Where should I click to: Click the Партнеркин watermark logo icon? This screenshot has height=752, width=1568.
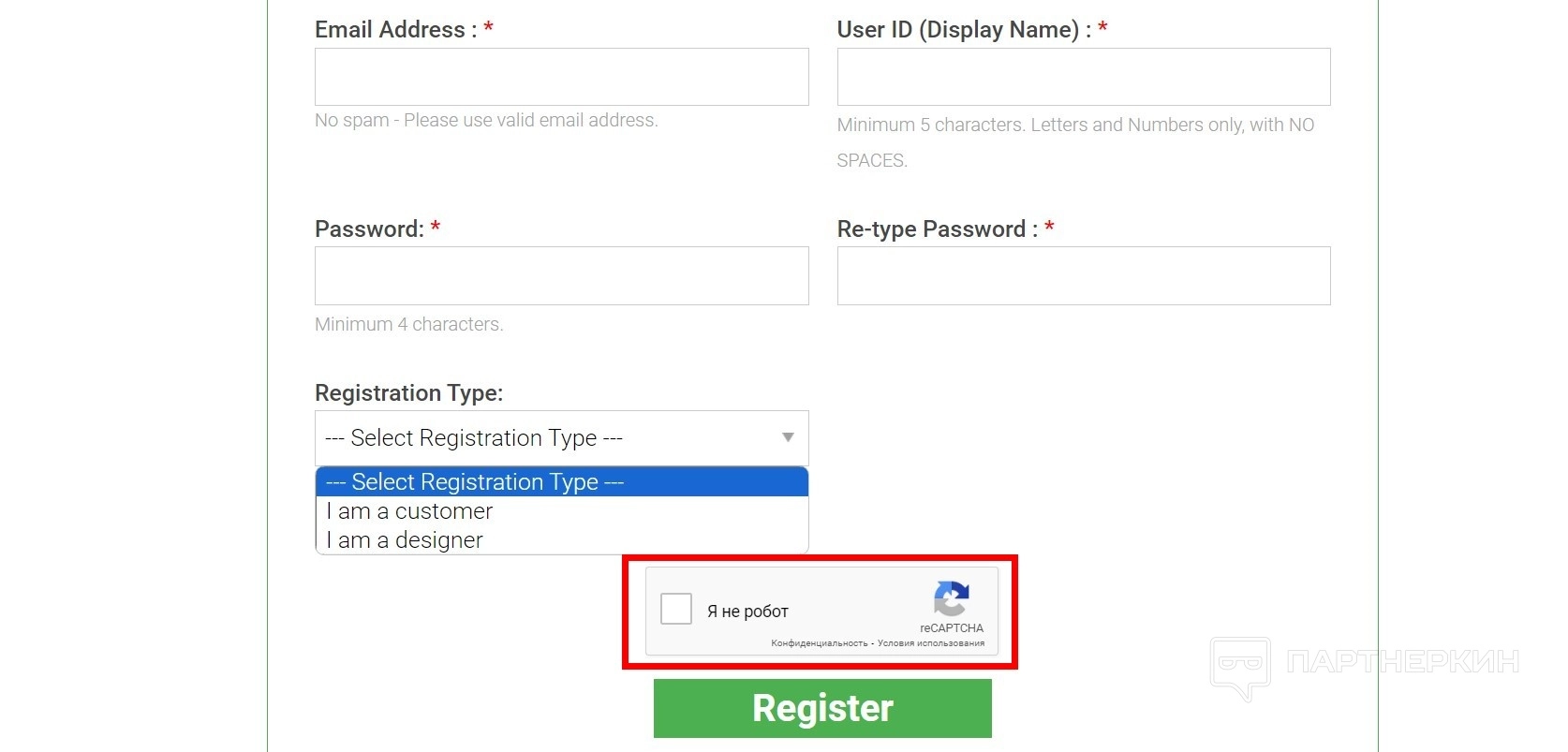point(1240,666)
